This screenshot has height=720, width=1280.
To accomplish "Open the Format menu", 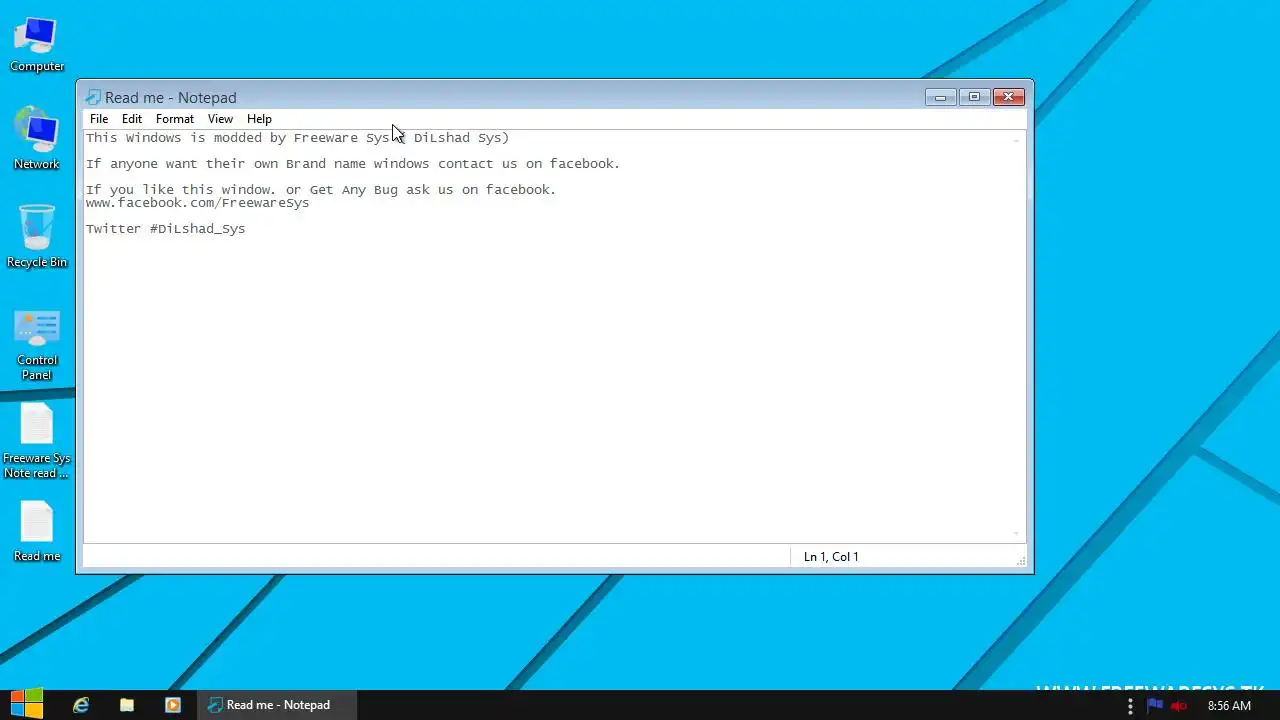I will [175, 118].
